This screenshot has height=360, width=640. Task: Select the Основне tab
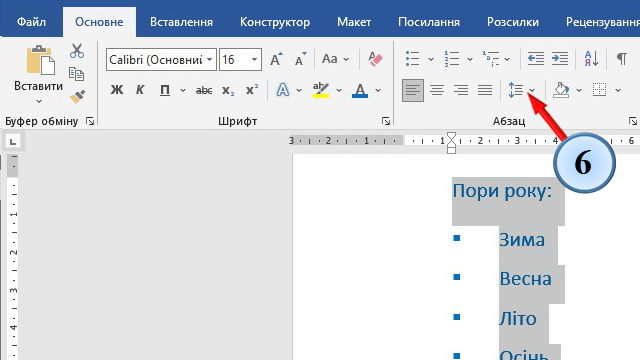[x=99, y=22]
